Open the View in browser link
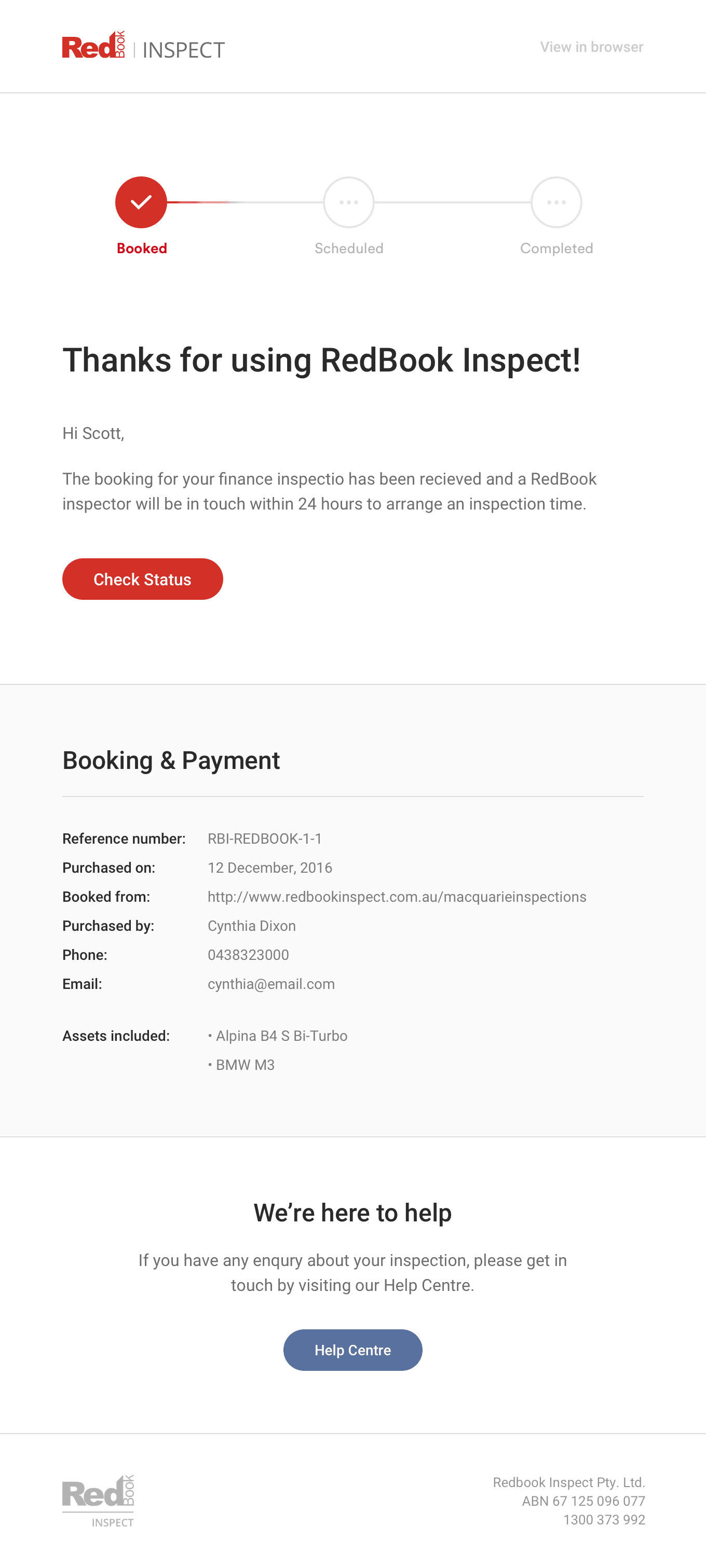 tap(591, 47)
